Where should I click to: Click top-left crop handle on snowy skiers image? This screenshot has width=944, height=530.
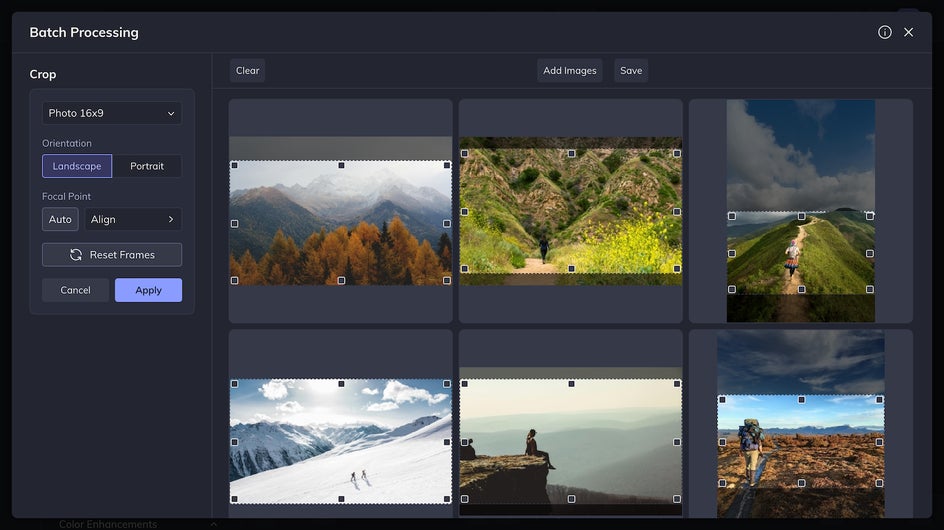point(235,384)
